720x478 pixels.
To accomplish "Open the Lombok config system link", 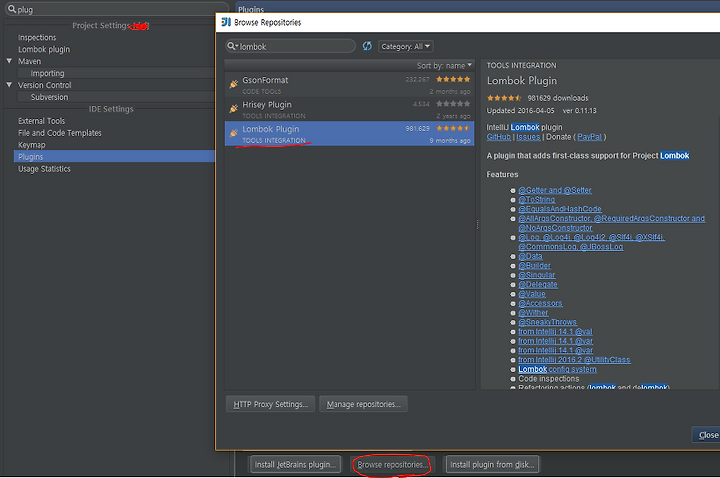I will tap(557, 369).
